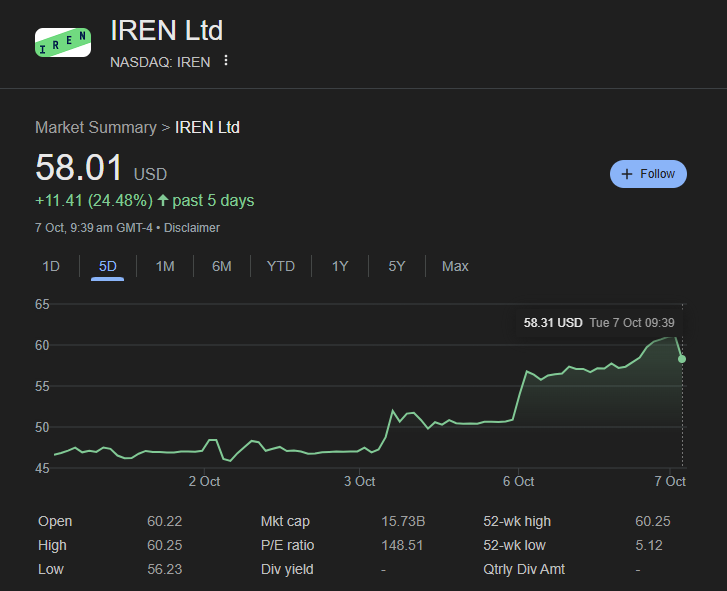Select the 1D time range tab
This screenshot has width=727, height=591.
coord(51,266)
